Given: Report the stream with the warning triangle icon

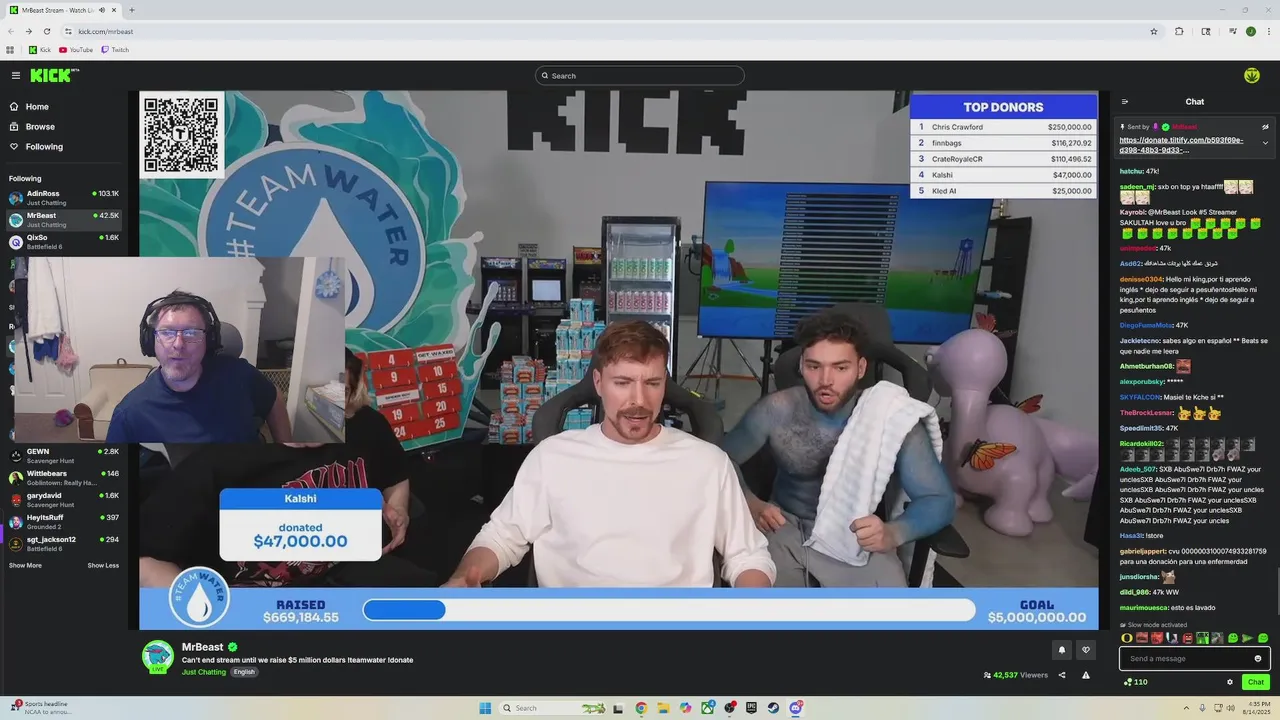Looking at the screenshot, I should point(1086,675).
